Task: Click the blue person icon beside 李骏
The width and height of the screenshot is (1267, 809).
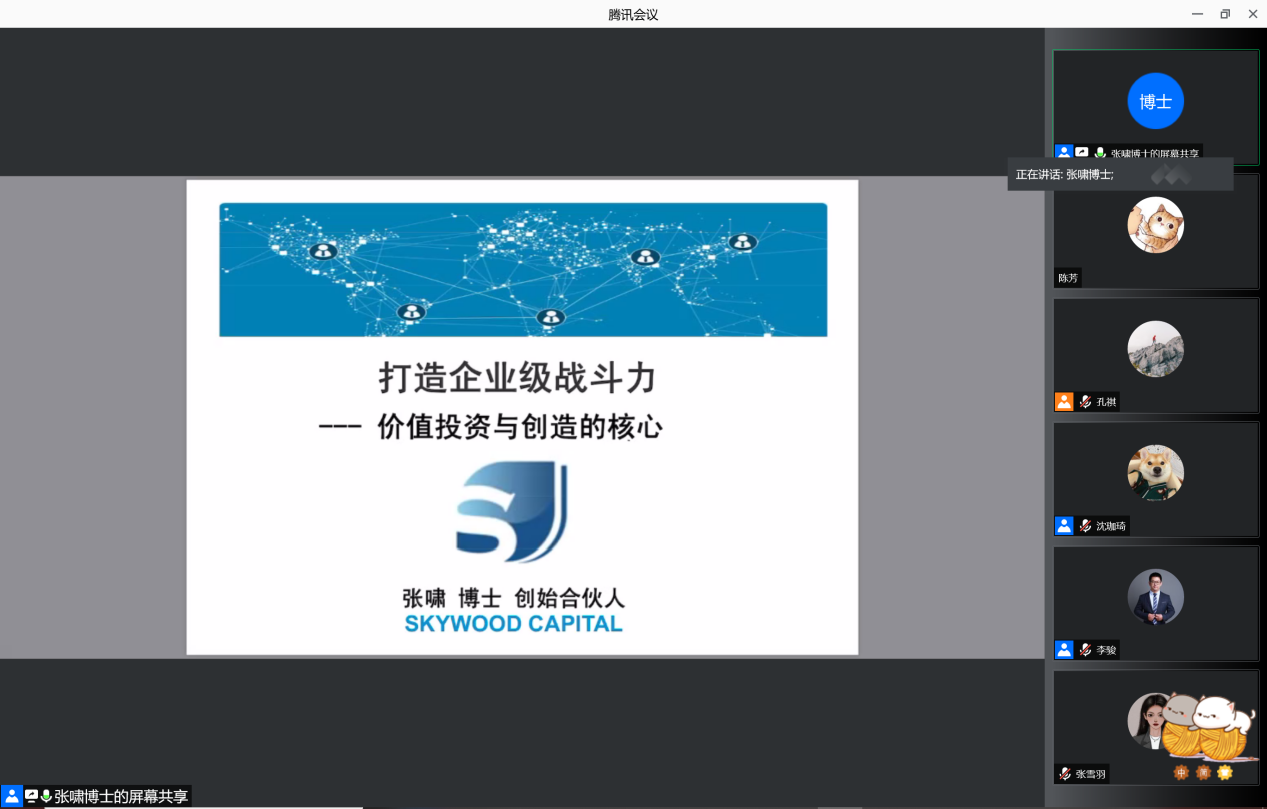Action: click(x=1064, y=650)
